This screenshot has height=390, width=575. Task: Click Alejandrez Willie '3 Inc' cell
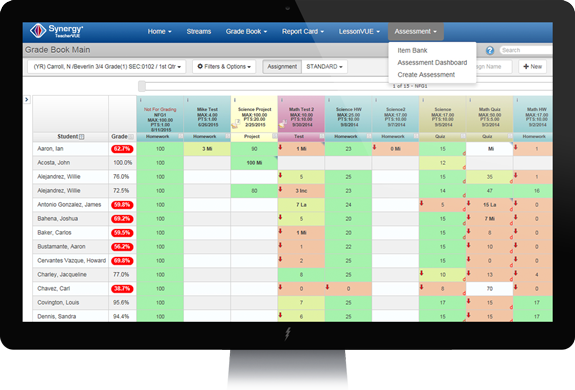point(301,191)
